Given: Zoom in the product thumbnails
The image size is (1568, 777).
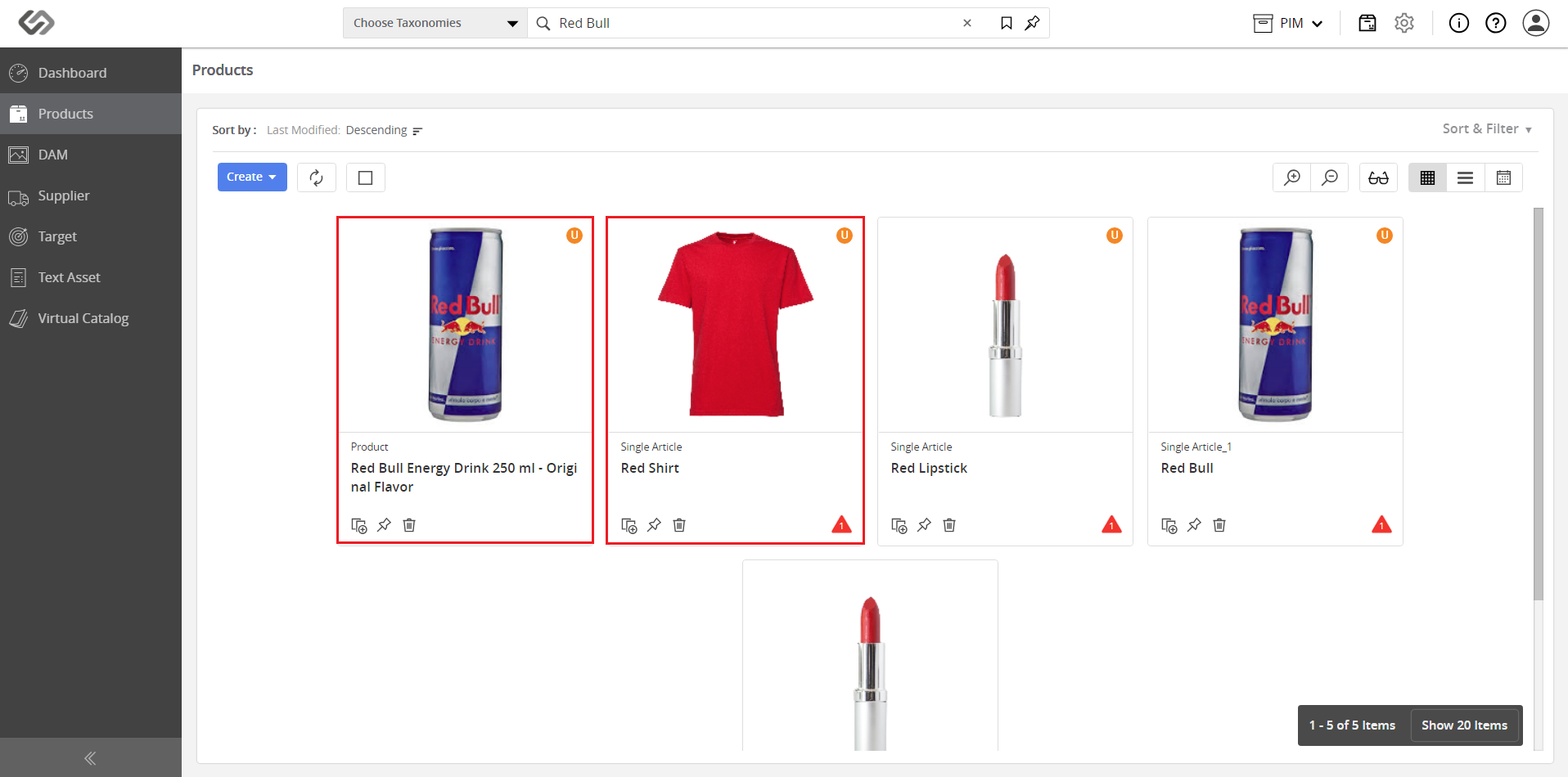Looking at the screenshot, I should tap(1292, 177).
